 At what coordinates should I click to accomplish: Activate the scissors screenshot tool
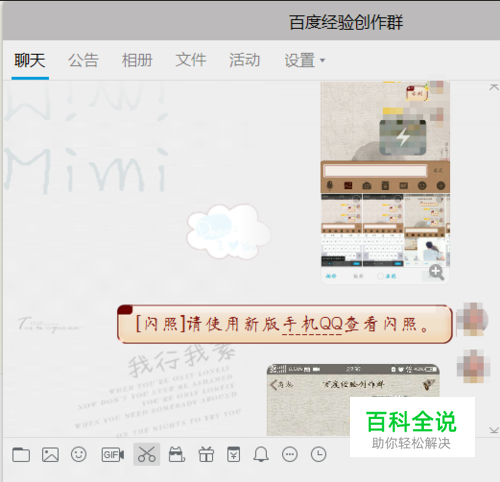pos(147,454)
